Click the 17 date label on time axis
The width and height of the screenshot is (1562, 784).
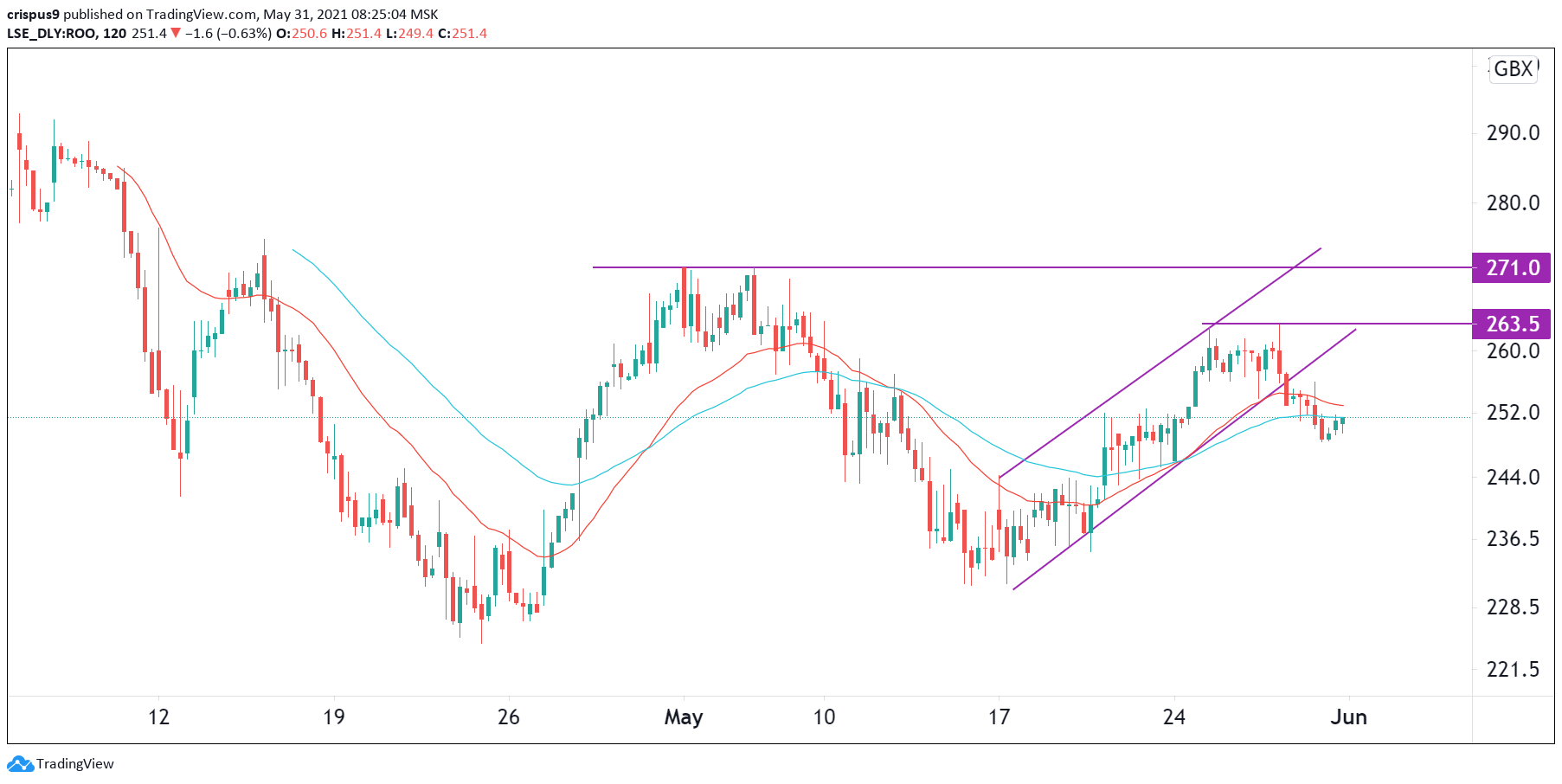coord(999,717)
